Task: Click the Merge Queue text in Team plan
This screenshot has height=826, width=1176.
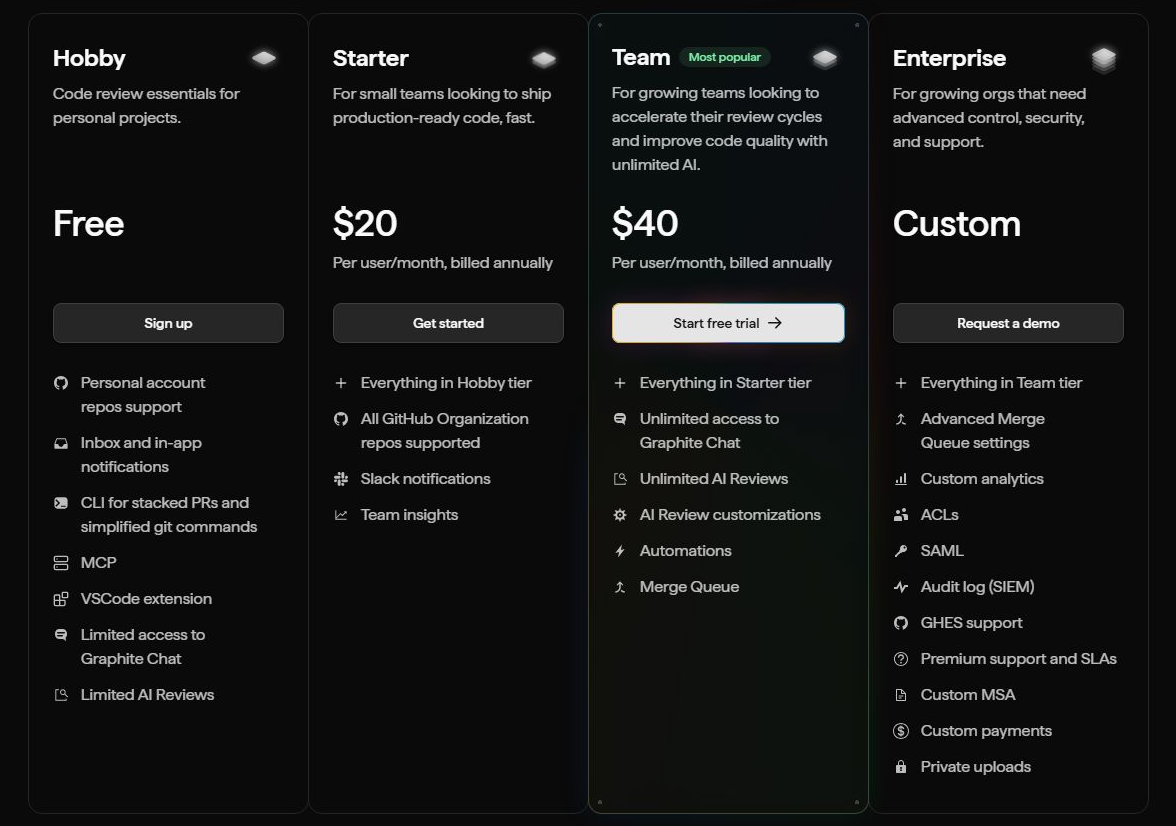Action: [689, 587]
